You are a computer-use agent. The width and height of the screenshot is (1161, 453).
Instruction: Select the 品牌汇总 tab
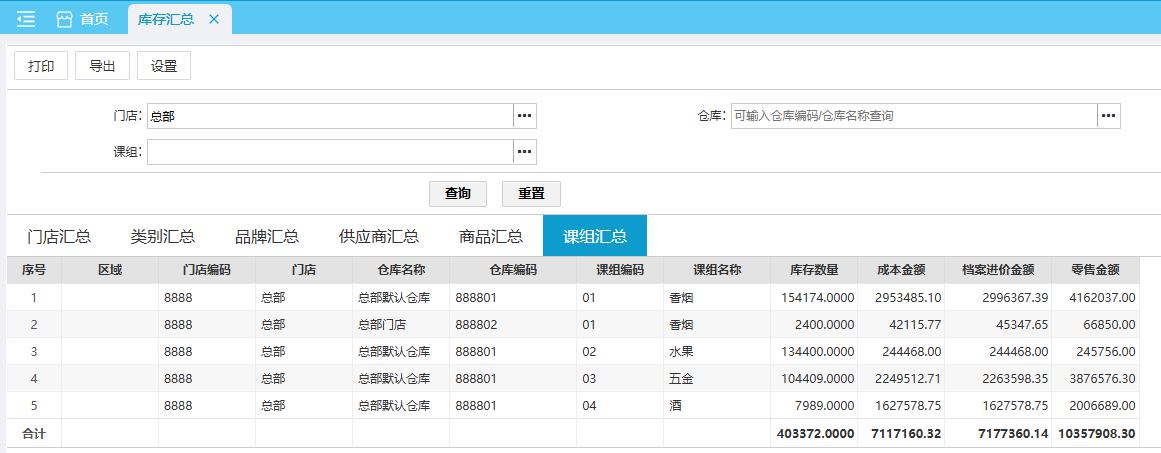[x=267, y=236]
